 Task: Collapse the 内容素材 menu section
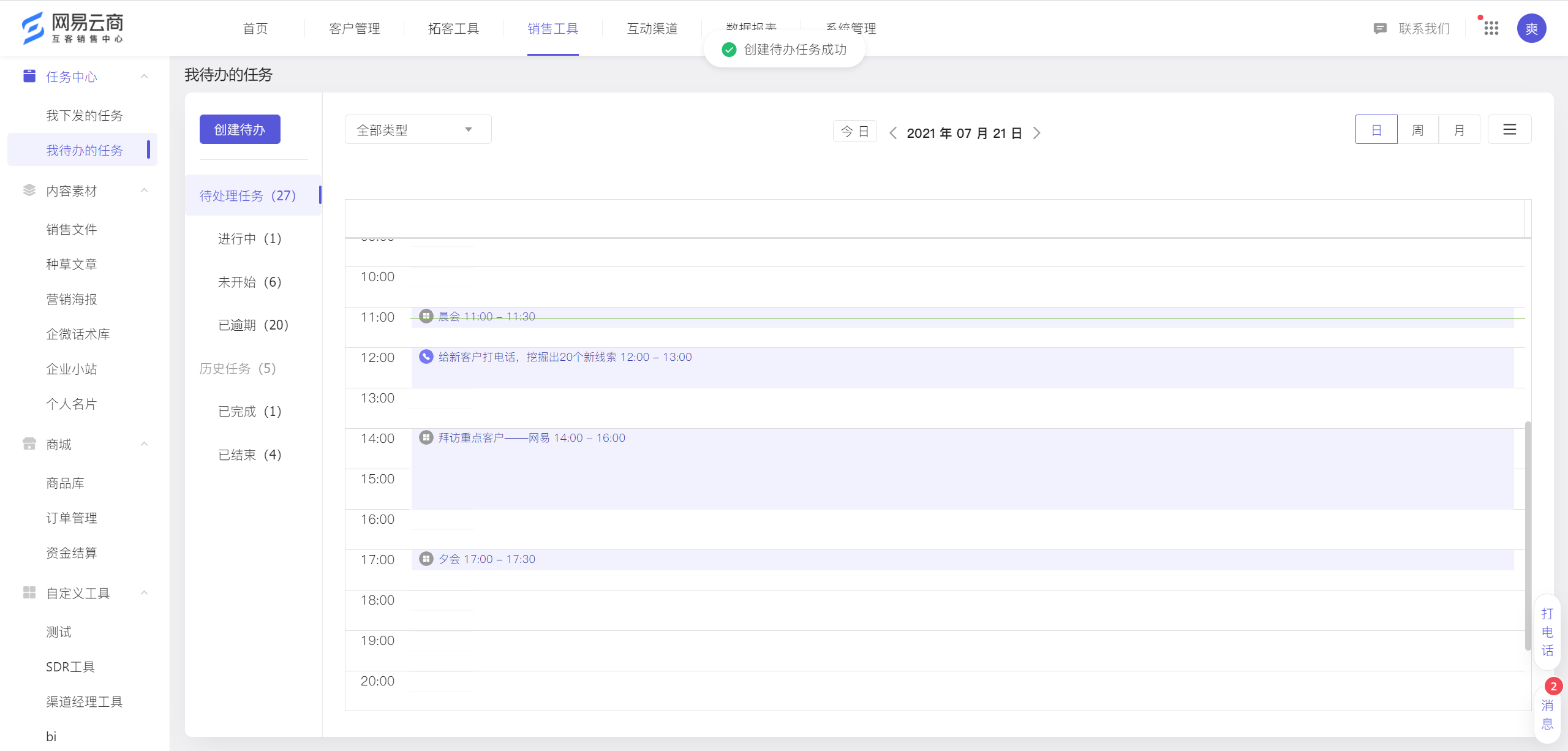pyautogui.click(x=145, y=191)
